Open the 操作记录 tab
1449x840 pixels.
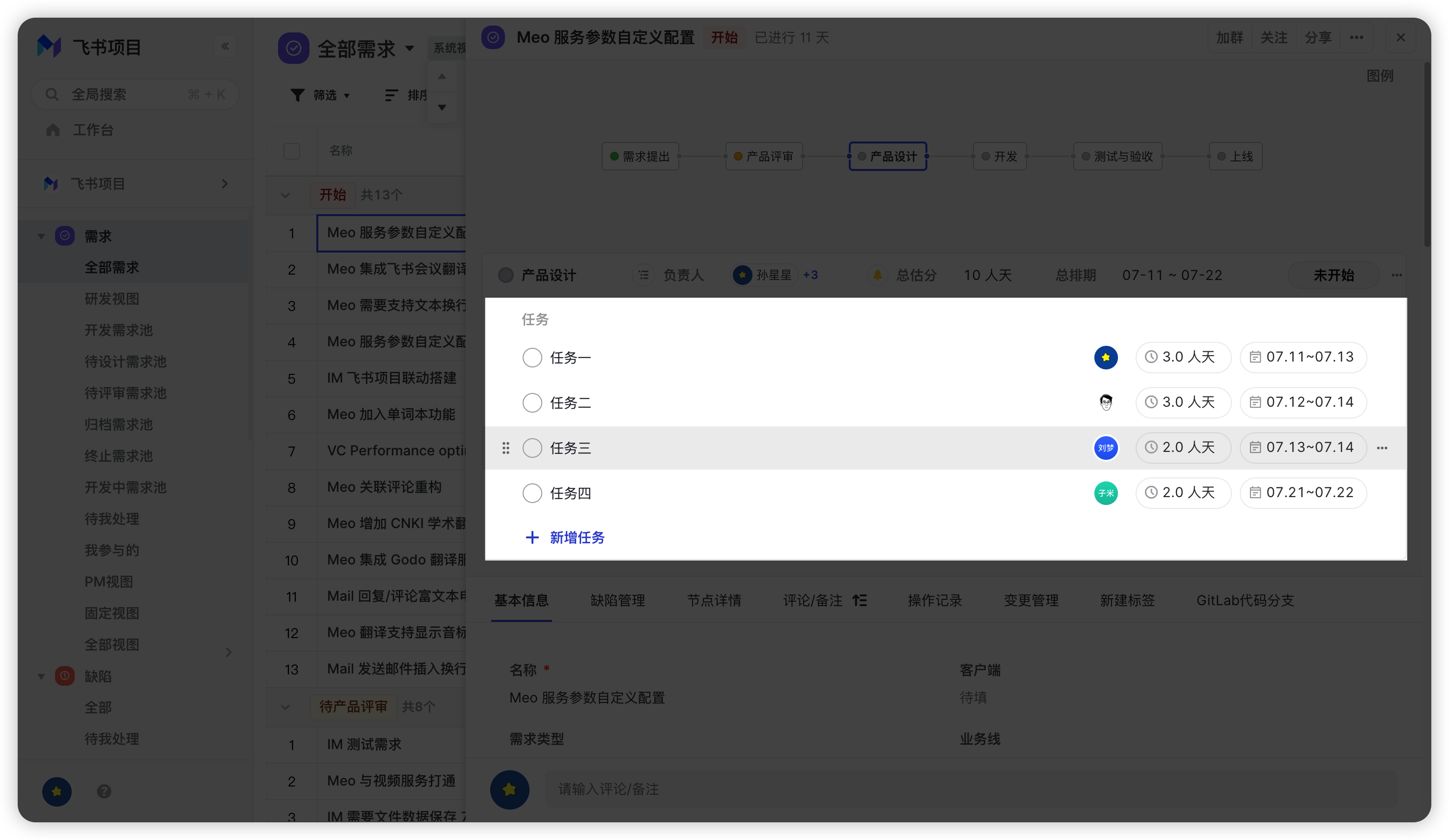coord(934,600)
